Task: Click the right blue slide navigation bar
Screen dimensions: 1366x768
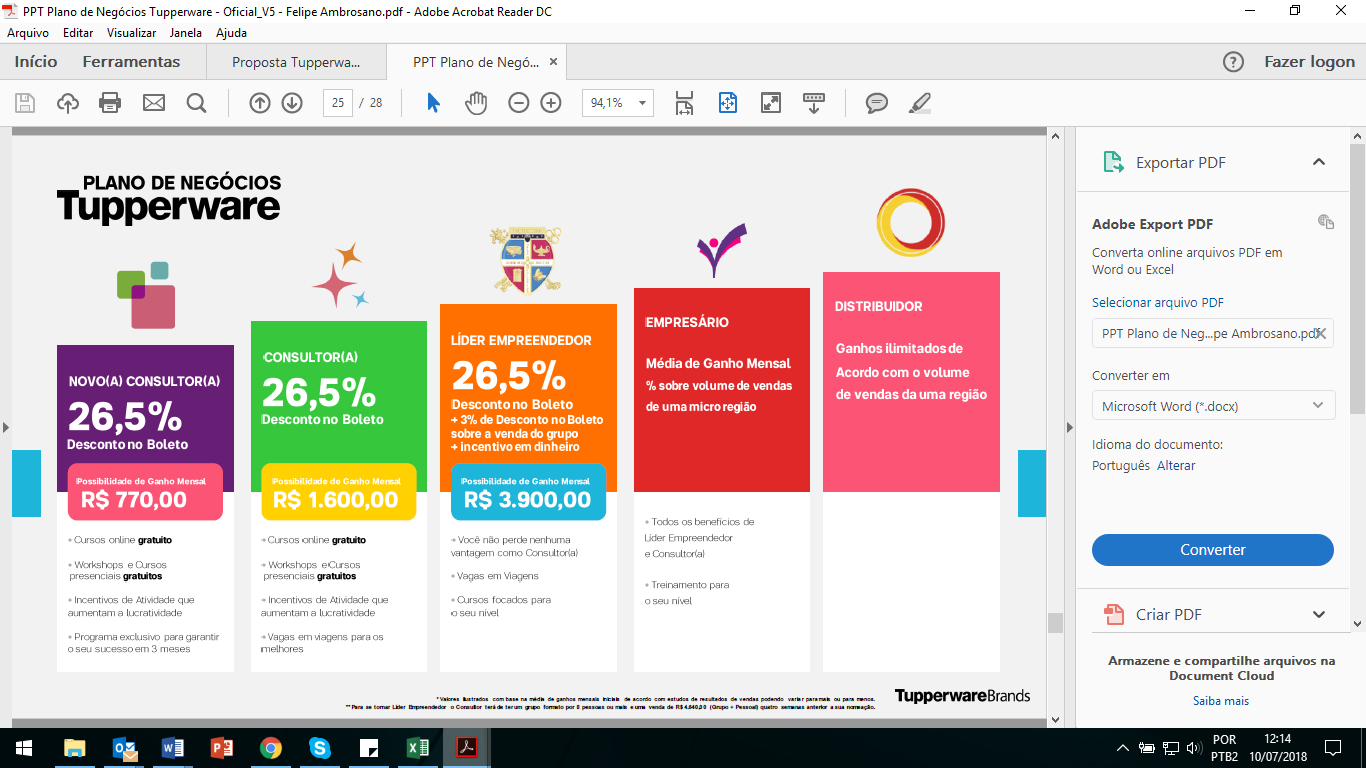Action: point(1031,483)
